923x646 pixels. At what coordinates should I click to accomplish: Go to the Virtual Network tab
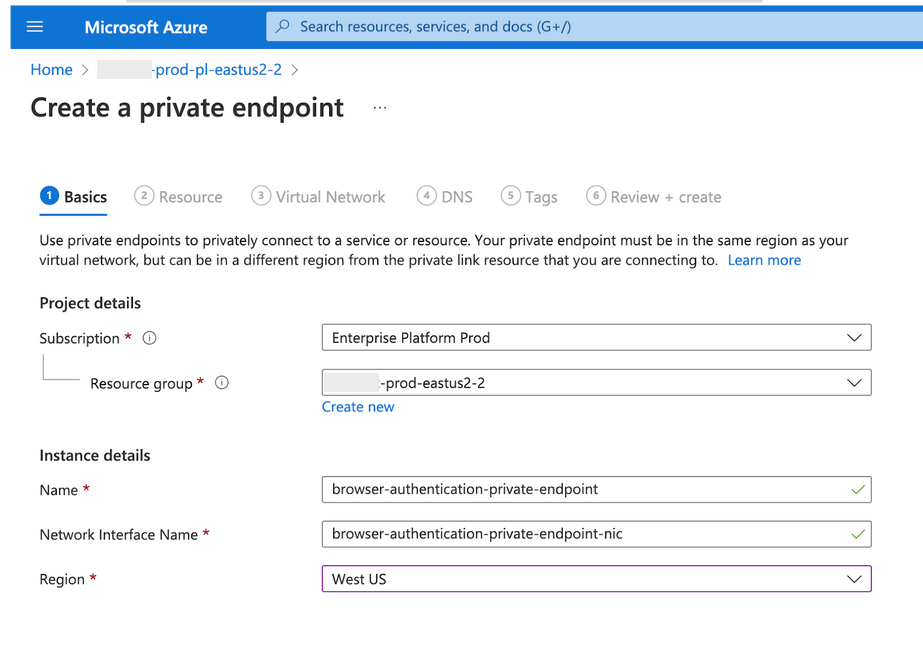(x=319, y=197)
